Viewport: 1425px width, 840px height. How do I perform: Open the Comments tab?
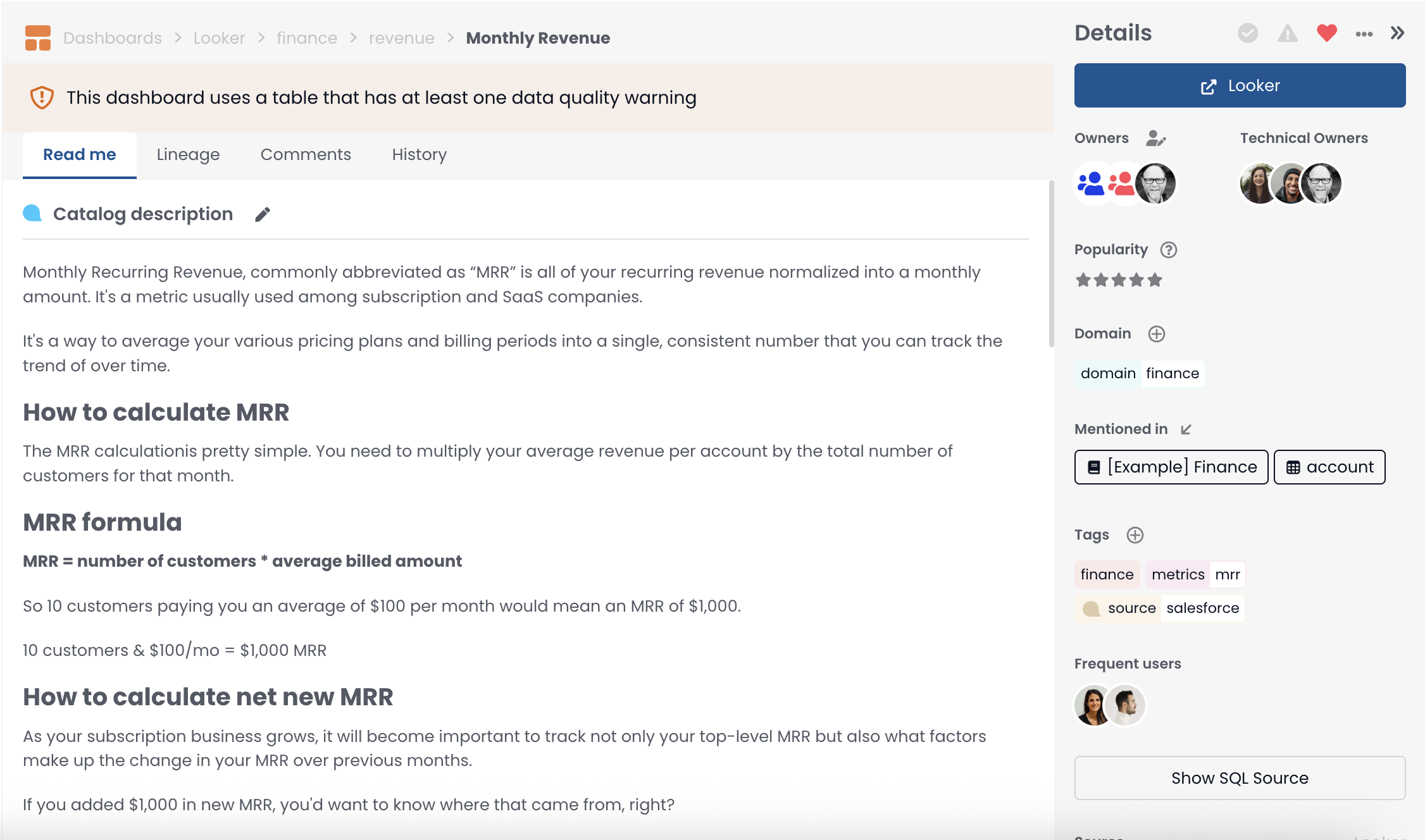(306, 154)
